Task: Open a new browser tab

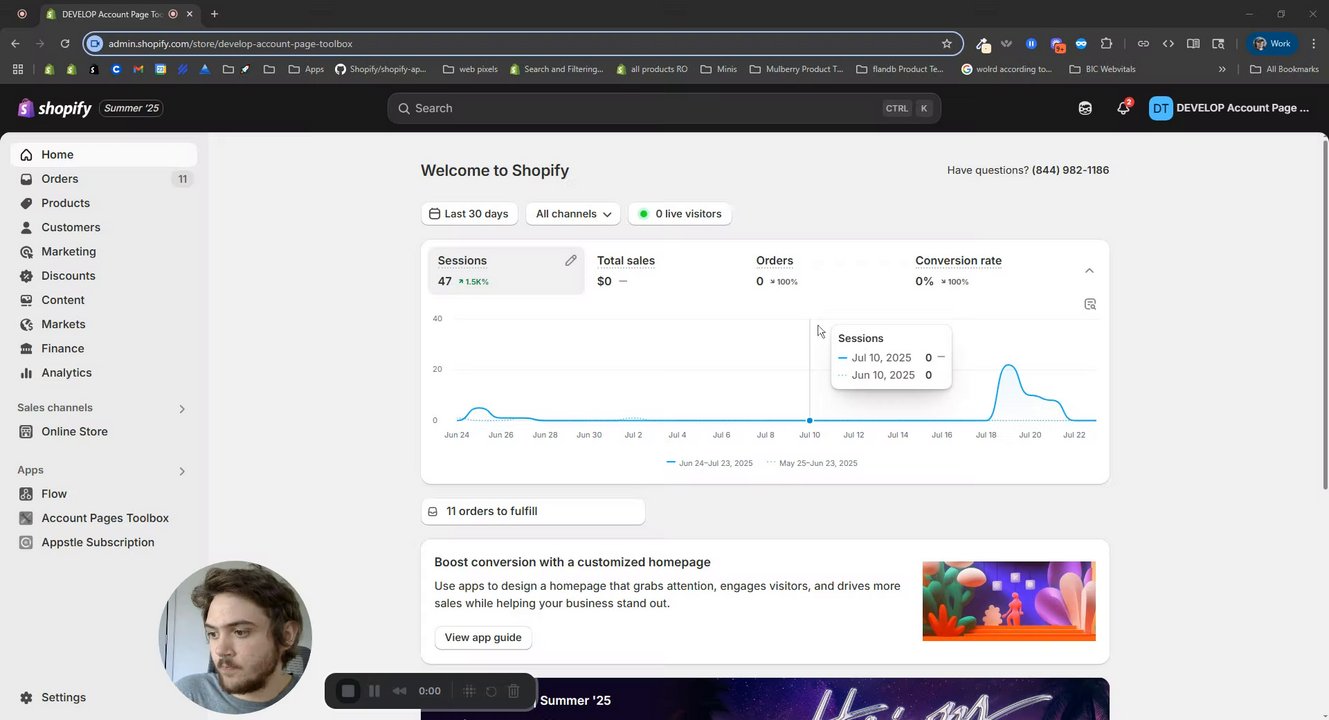Action: (x=214, y=14)
